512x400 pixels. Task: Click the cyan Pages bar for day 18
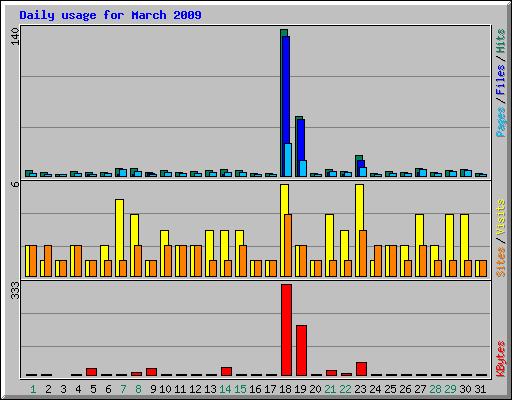(288, 160)
